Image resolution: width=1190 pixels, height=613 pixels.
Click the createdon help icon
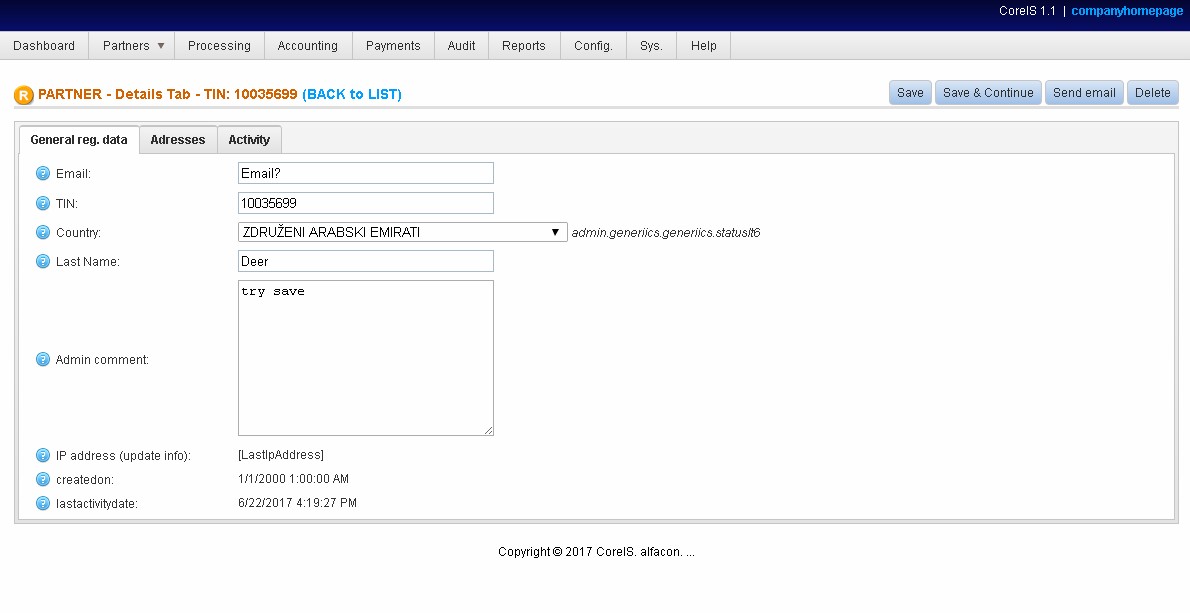[43, 479]
